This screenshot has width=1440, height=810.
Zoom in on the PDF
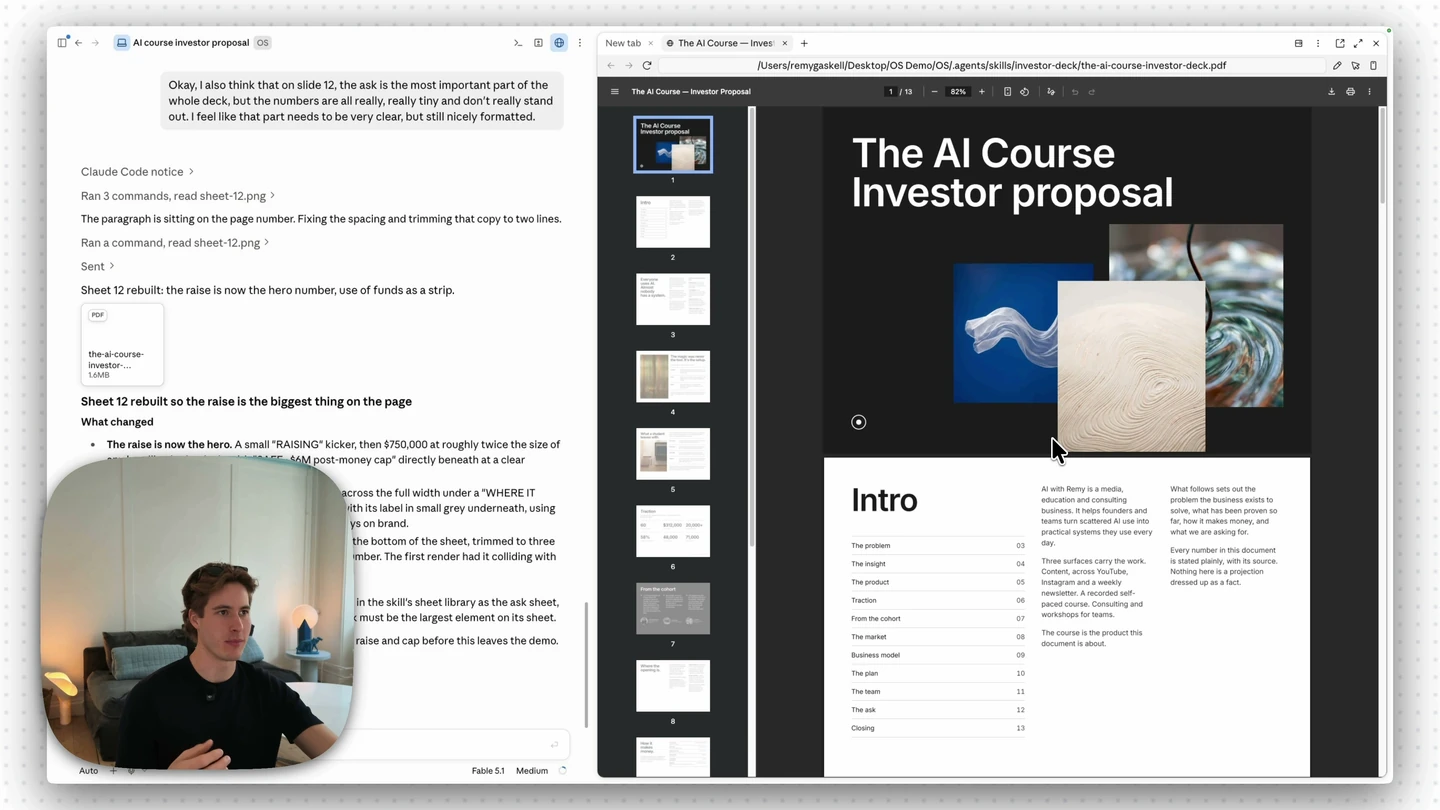click(x=981, y=92)
